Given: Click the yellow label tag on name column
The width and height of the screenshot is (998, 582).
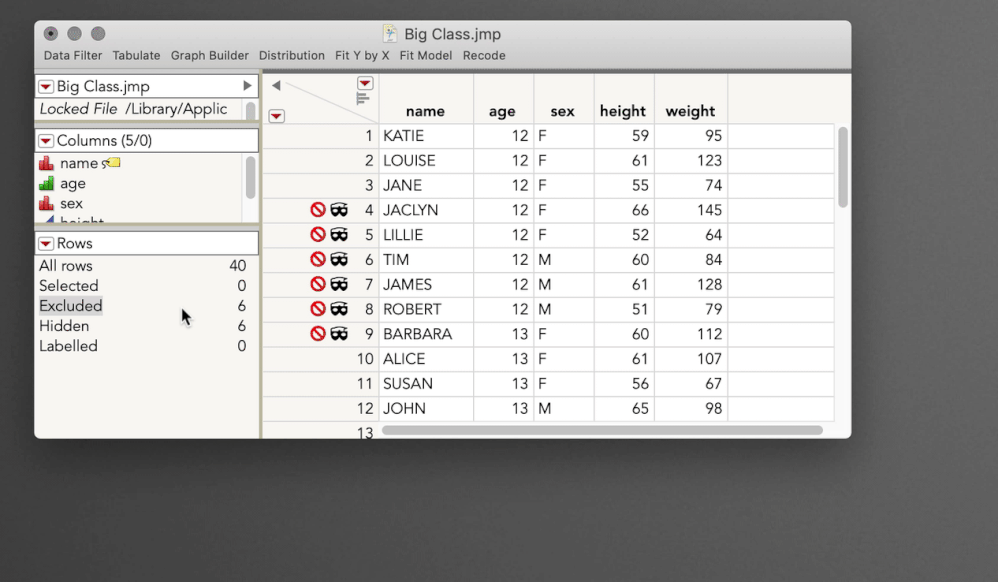Looking at the screenshot, I should pyautogui.click(x=113, y=162).
